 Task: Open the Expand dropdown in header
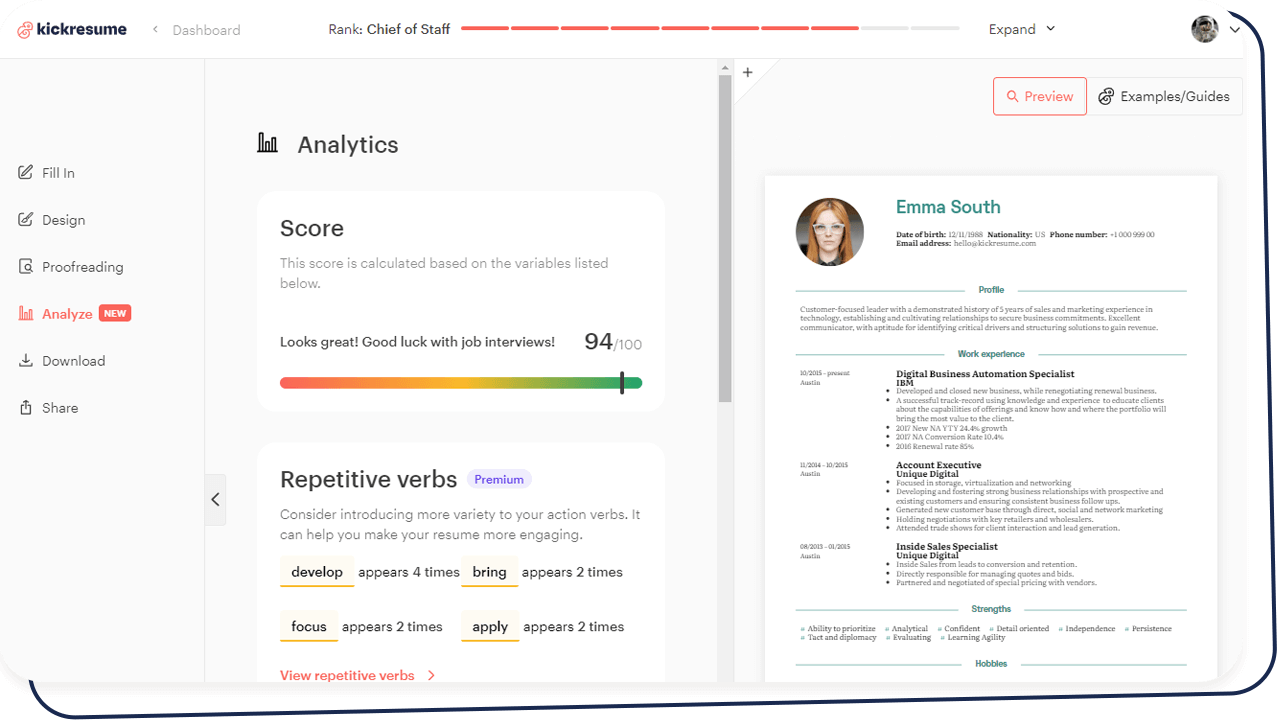[x=1021, y=29]
